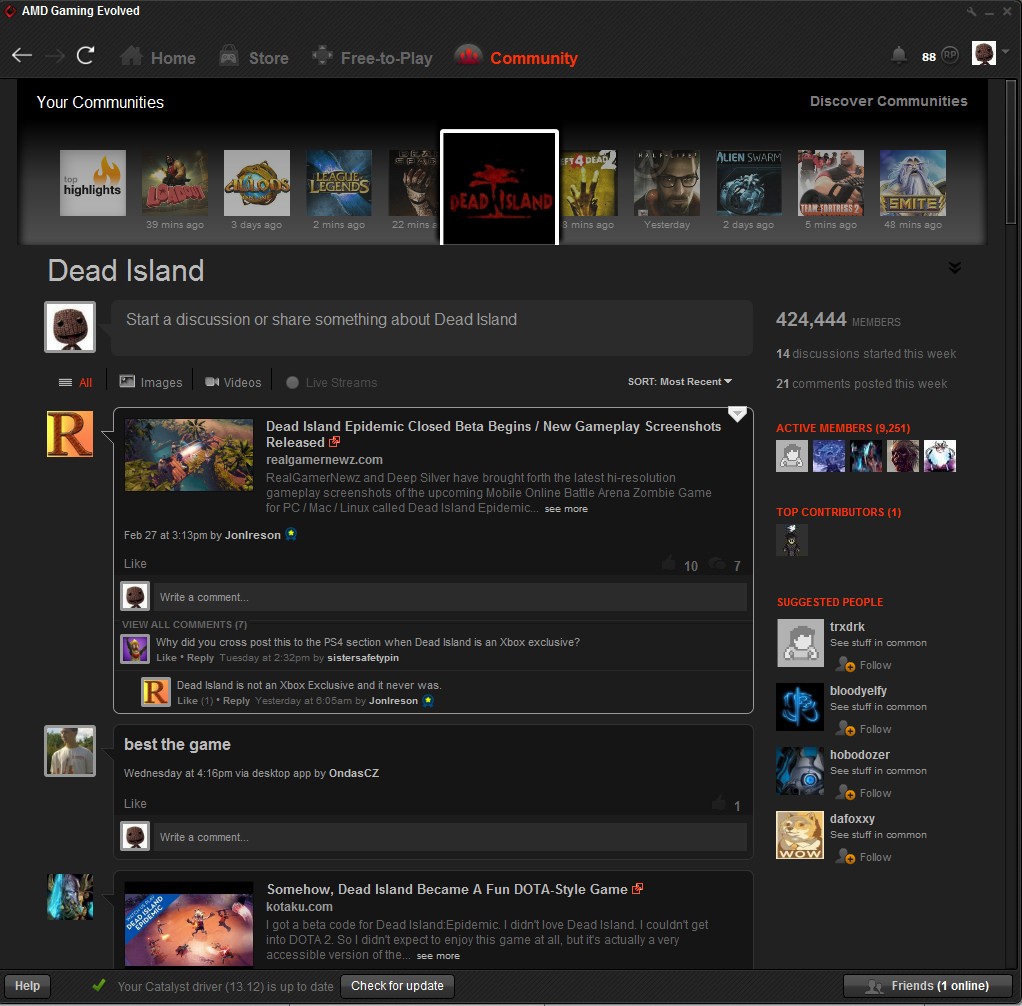Viewport: 1022px width, 1006px height.
Task: Select the Half-Life community tile
Action: [x=667, y=183]
